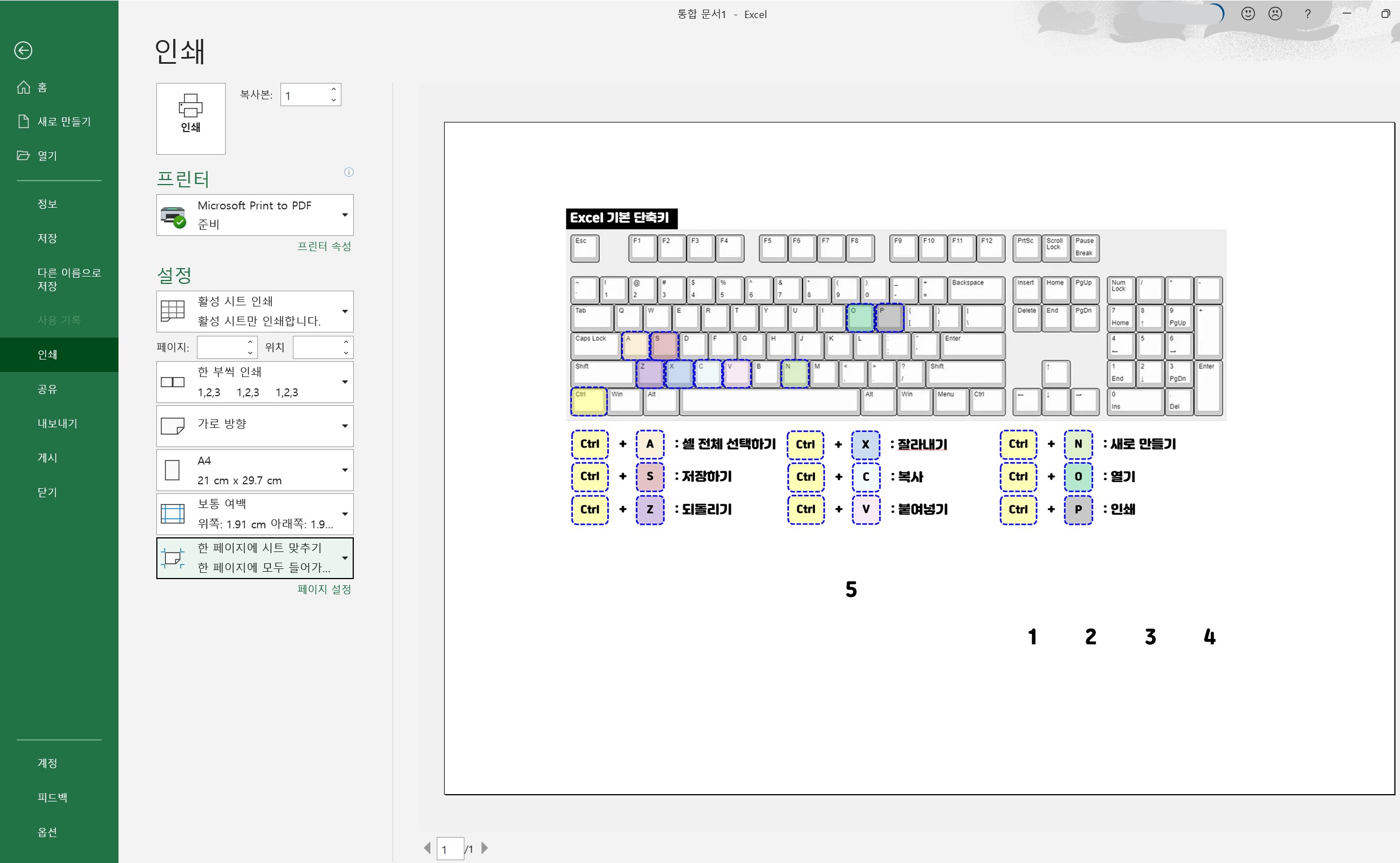Click the help question mark icon
This screenshot has width=1400, height=863.
(1307, 14)
